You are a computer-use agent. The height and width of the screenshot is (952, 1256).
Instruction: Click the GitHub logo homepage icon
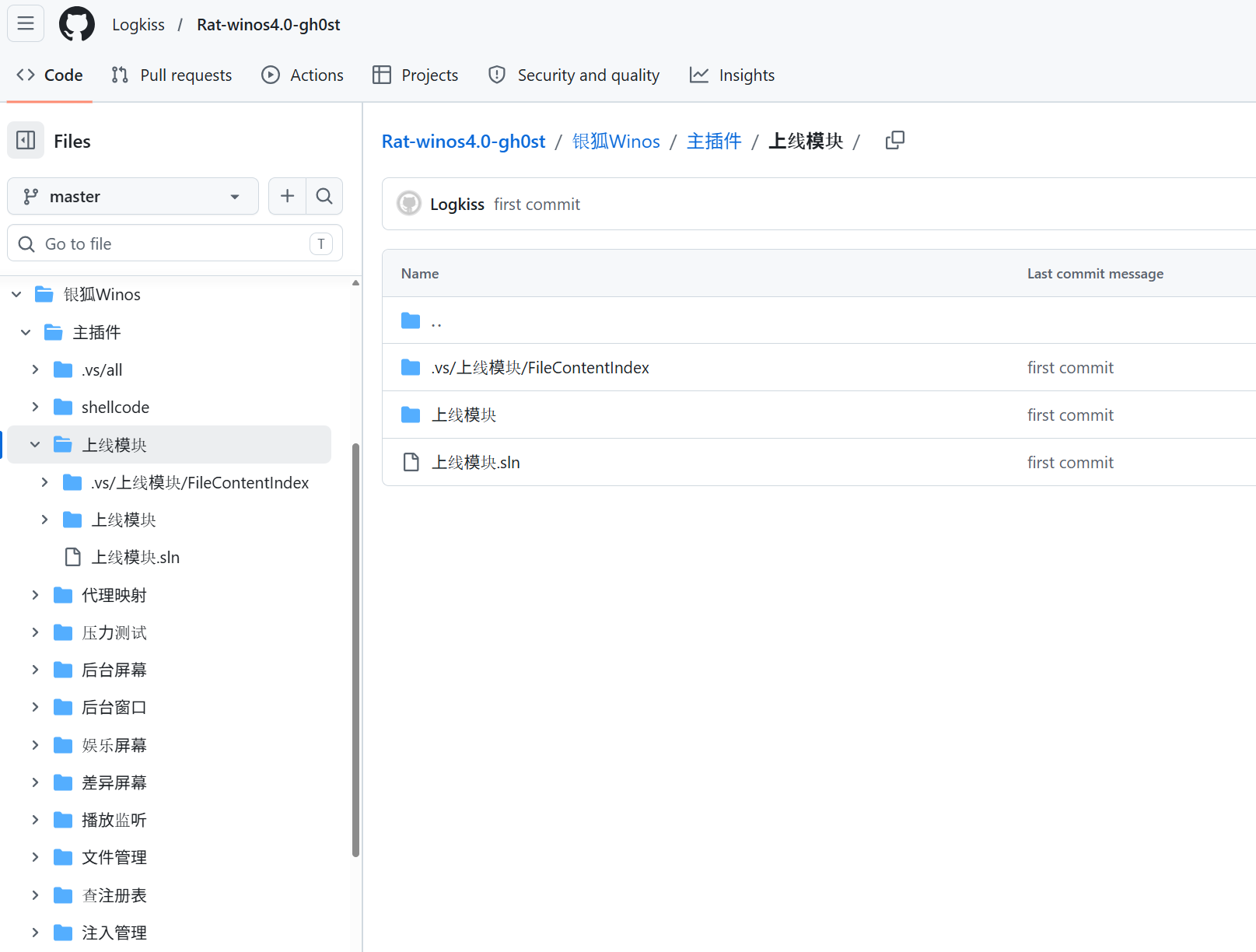(x=77, y=24)
